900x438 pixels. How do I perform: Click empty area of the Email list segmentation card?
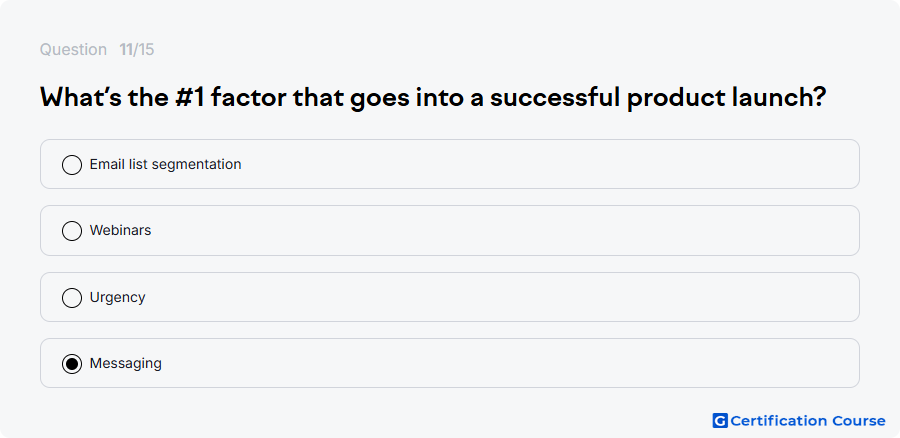pos(545,164)
